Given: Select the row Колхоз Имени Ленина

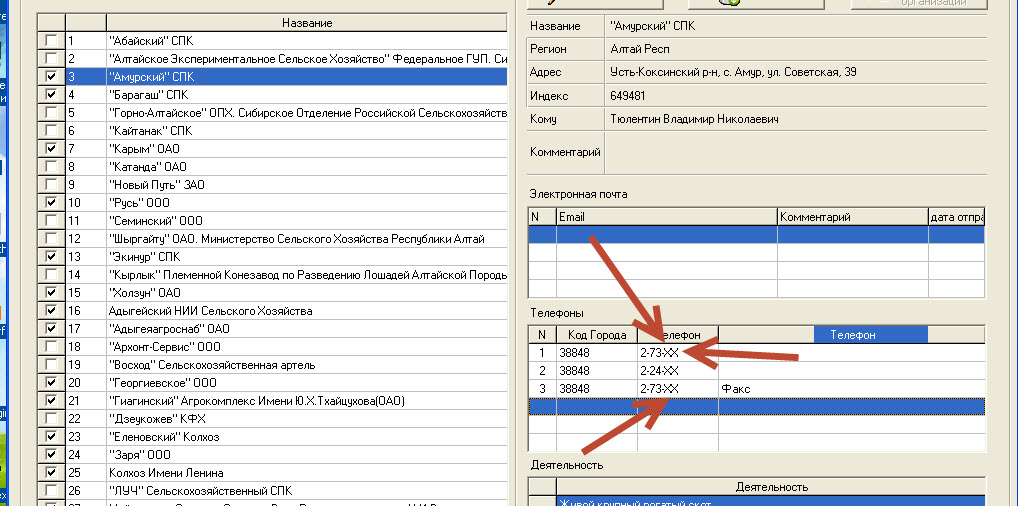Looking at the screenshot, I should 300,473.
